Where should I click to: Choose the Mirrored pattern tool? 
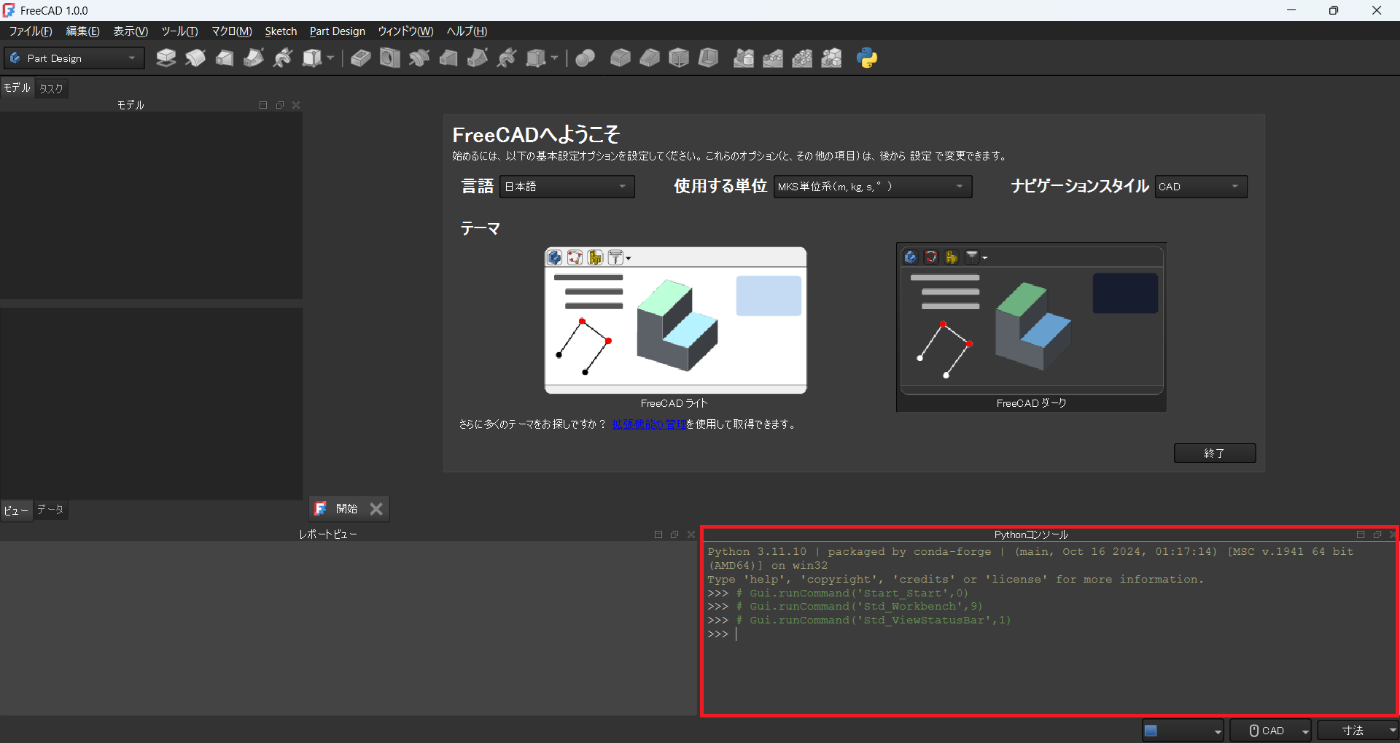coord(743,58)
